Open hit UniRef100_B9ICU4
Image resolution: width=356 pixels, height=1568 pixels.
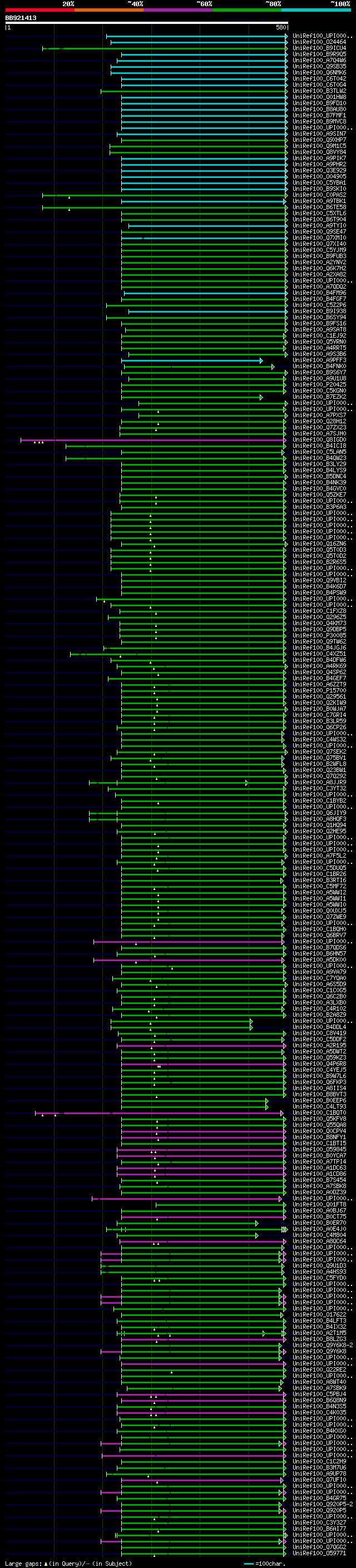tap(319, 48)
